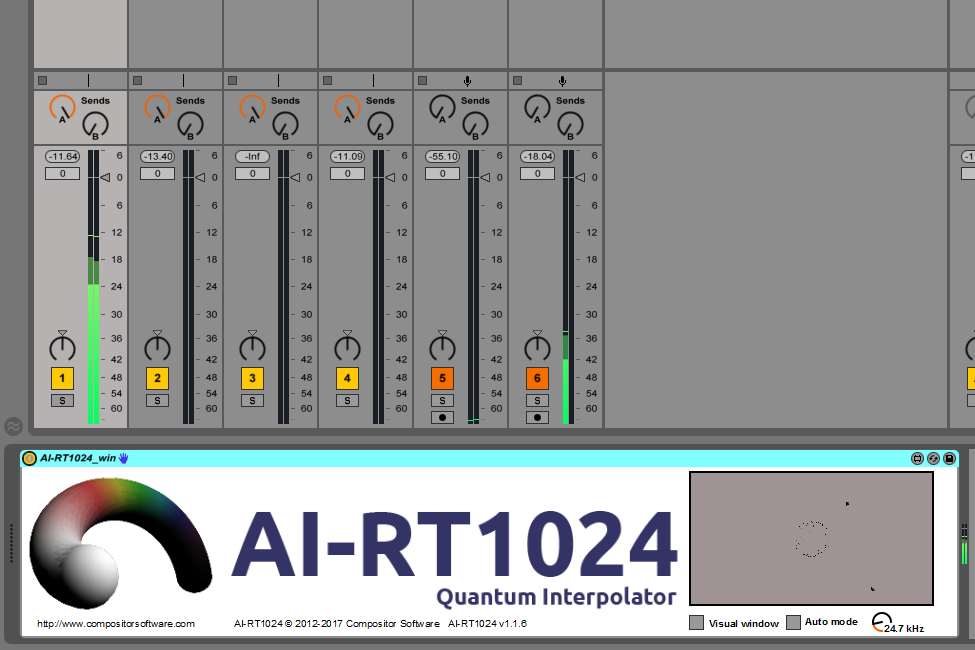
Task: Click the first icon in the device header's right-hand group
Action: coord(917,458)
